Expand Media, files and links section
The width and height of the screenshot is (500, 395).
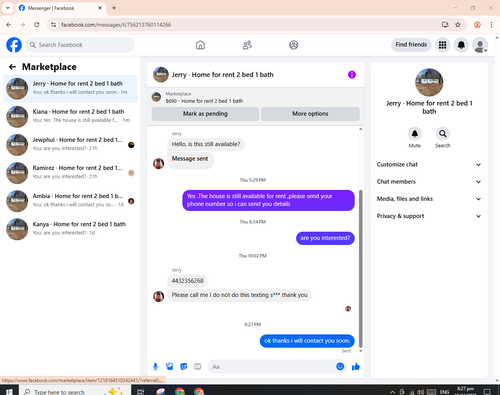click(429, 199)
